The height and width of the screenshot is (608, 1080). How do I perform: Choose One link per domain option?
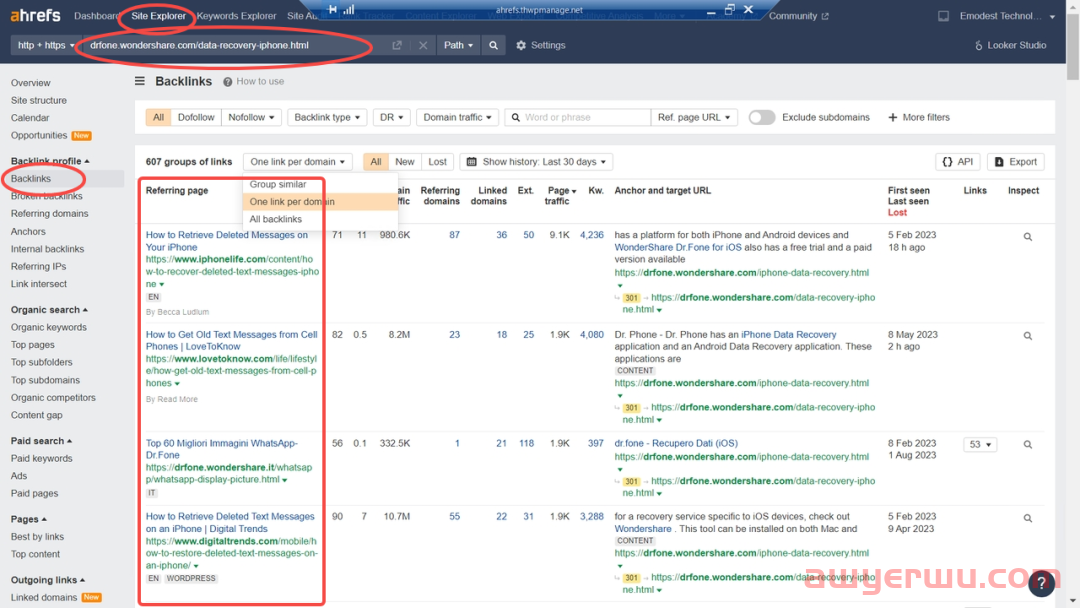click(320, 202)
